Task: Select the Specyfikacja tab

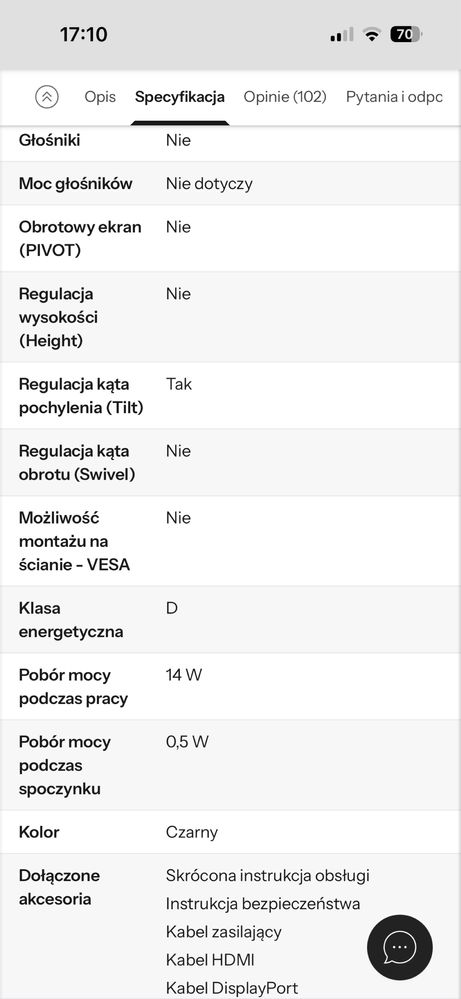Action: [180, 97]
